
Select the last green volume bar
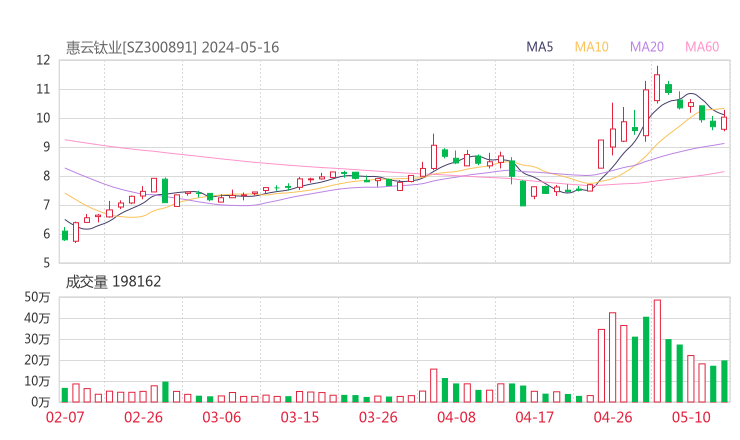724,381
